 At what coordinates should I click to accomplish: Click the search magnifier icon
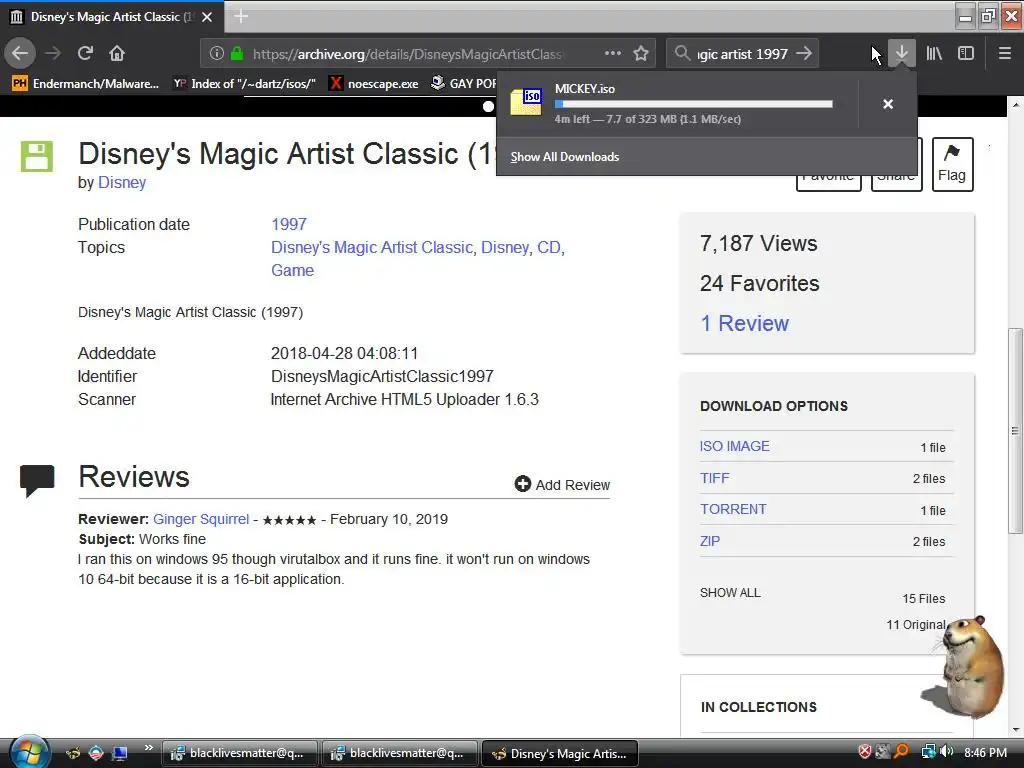coord(682,54)
